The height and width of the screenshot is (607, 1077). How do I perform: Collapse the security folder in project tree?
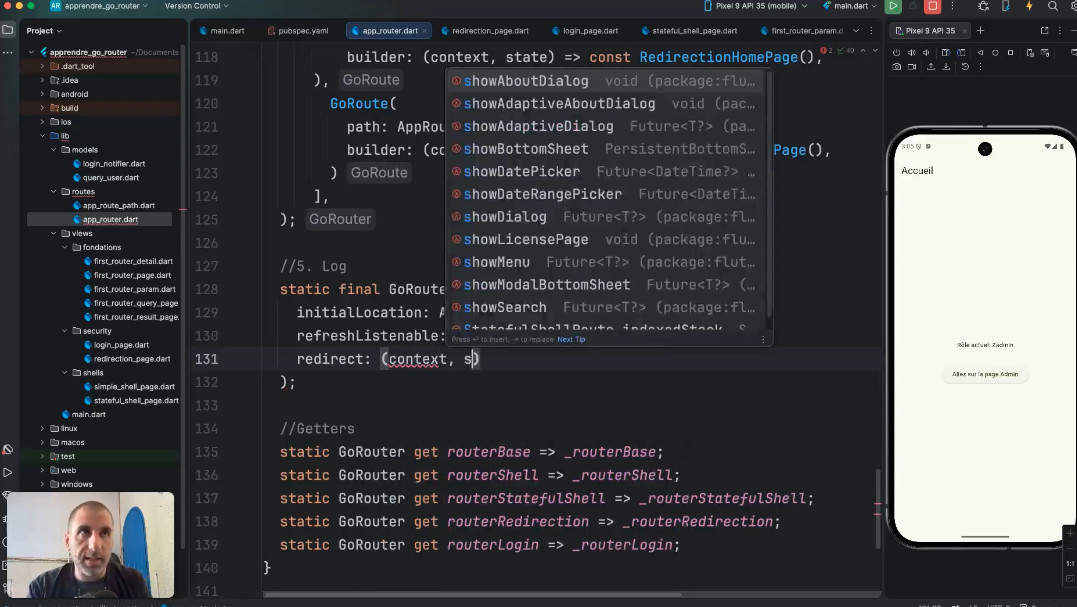click(x=65, y=331)
